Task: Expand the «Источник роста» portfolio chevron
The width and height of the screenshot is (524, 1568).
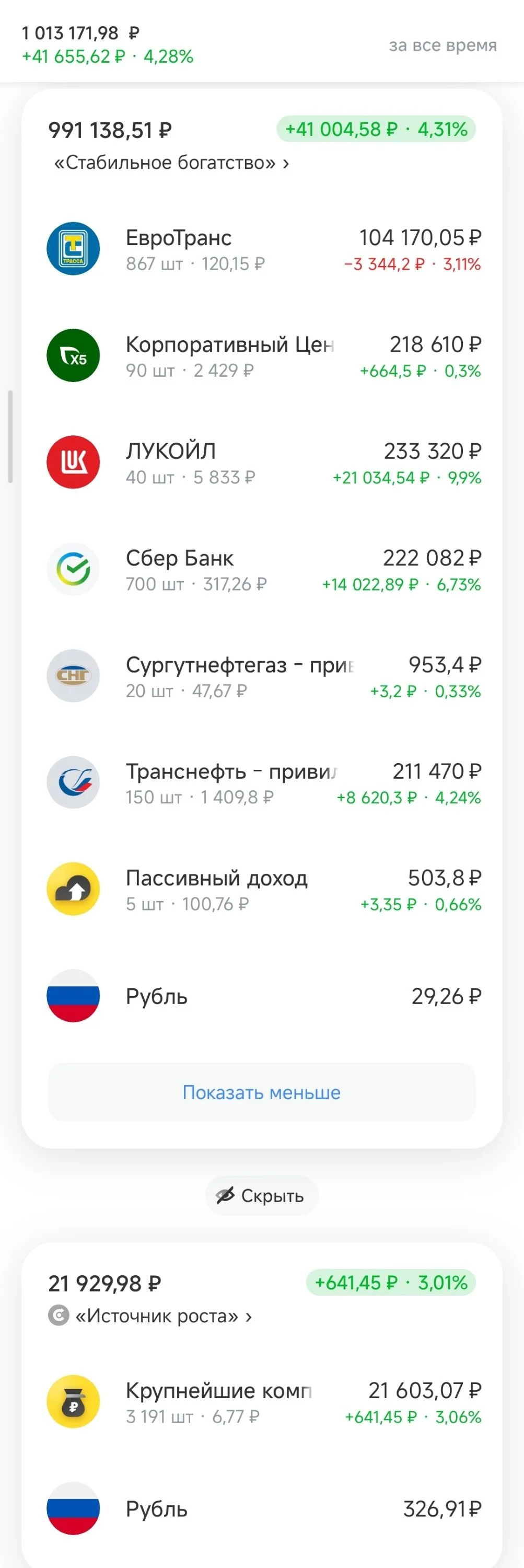Action: 248,1317
